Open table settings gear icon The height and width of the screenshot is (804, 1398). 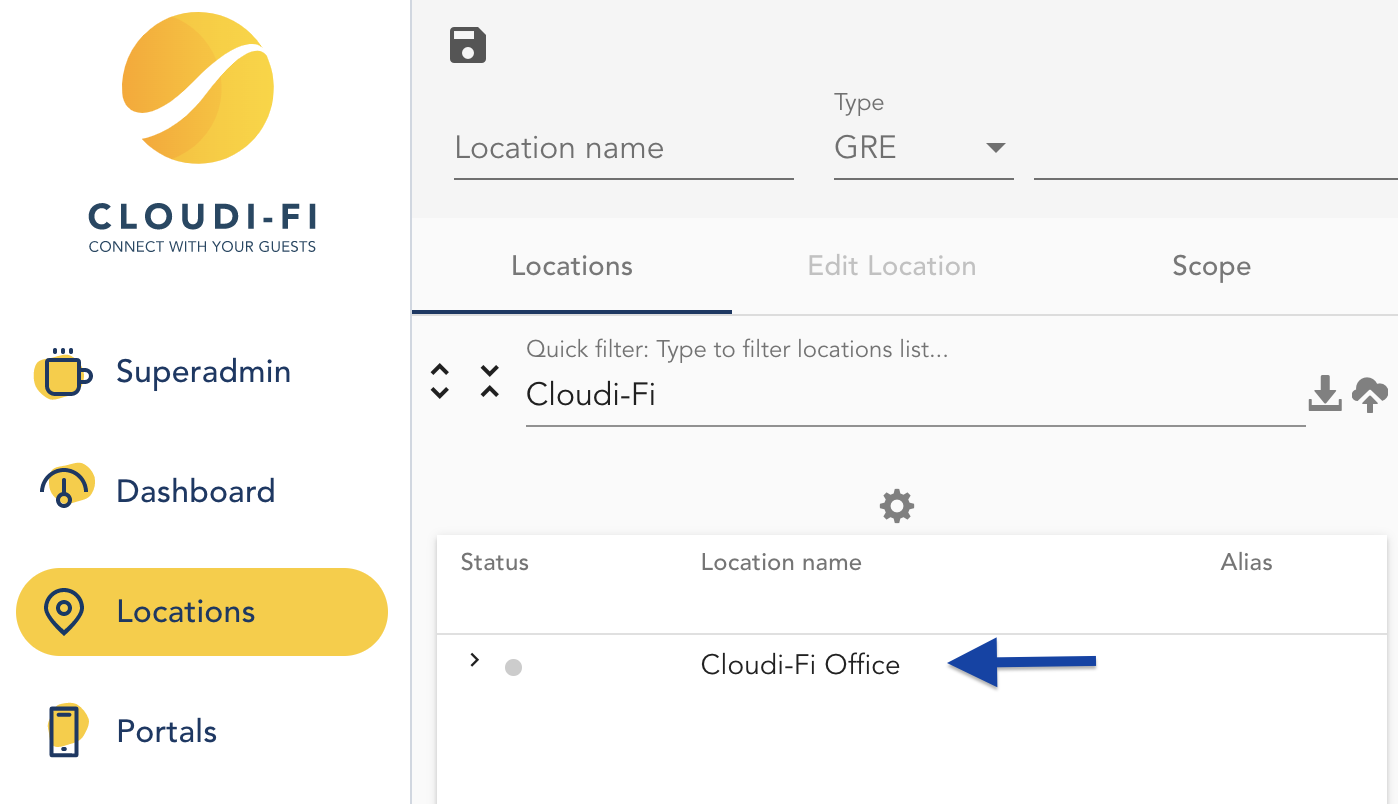click(x=897, y=506)
